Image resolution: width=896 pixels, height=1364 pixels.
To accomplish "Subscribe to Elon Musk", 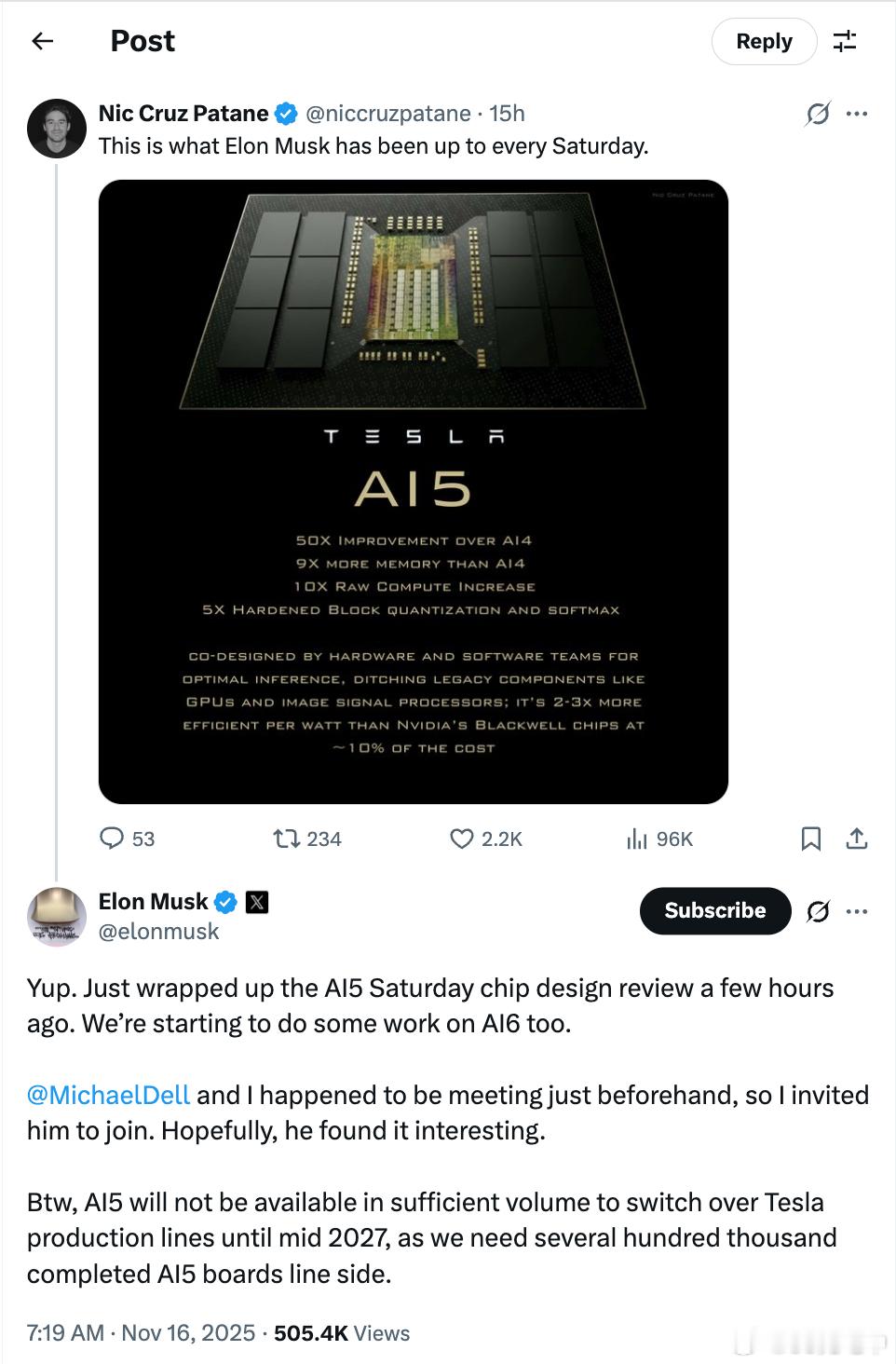I will [x=714, y=911].
